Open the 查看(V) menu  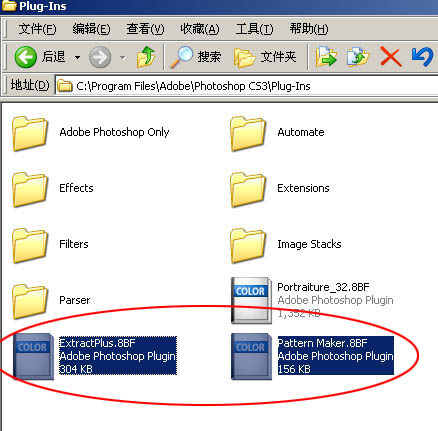pyautogui.click(x=145, y=29)
